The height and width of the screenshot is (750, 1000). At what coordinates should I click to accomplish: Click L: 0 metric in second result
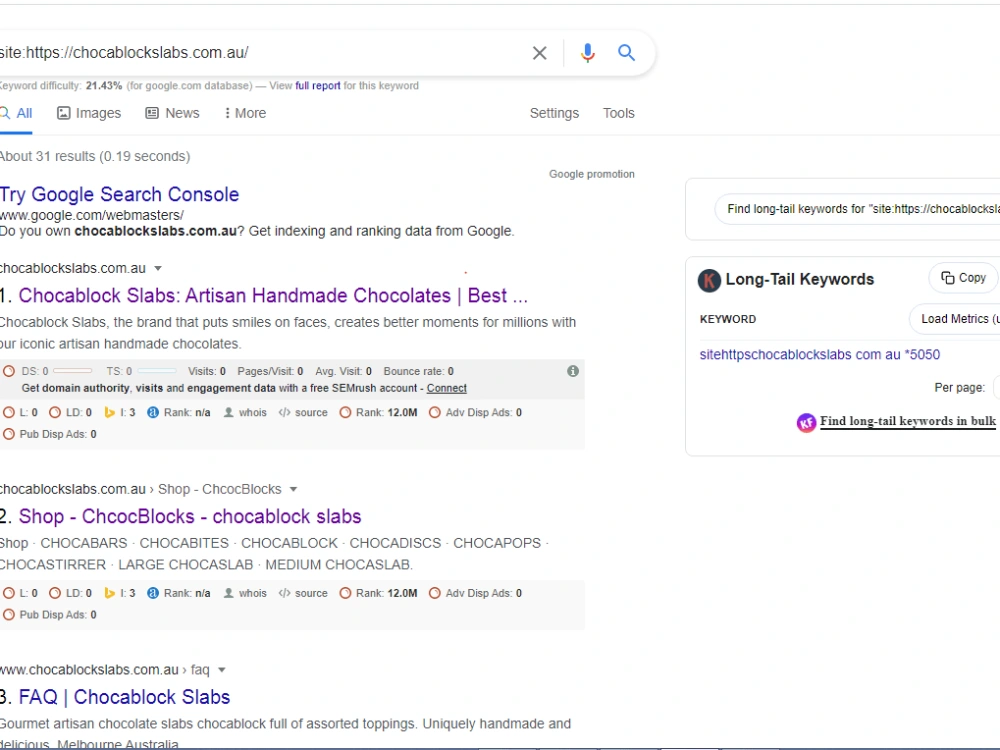pyautogui.click(x=20, y=593)
